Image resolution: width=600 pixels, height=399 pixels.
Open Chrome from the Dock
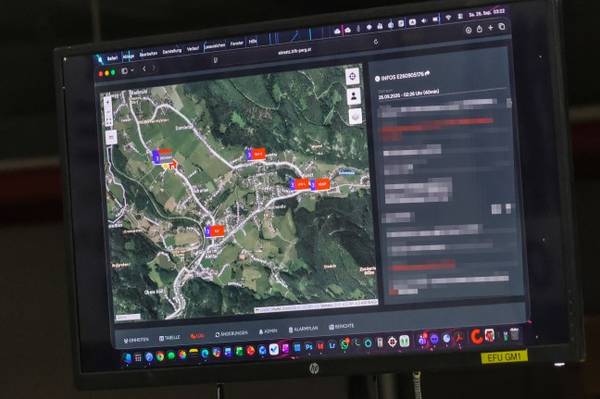[x=160, y=357]
